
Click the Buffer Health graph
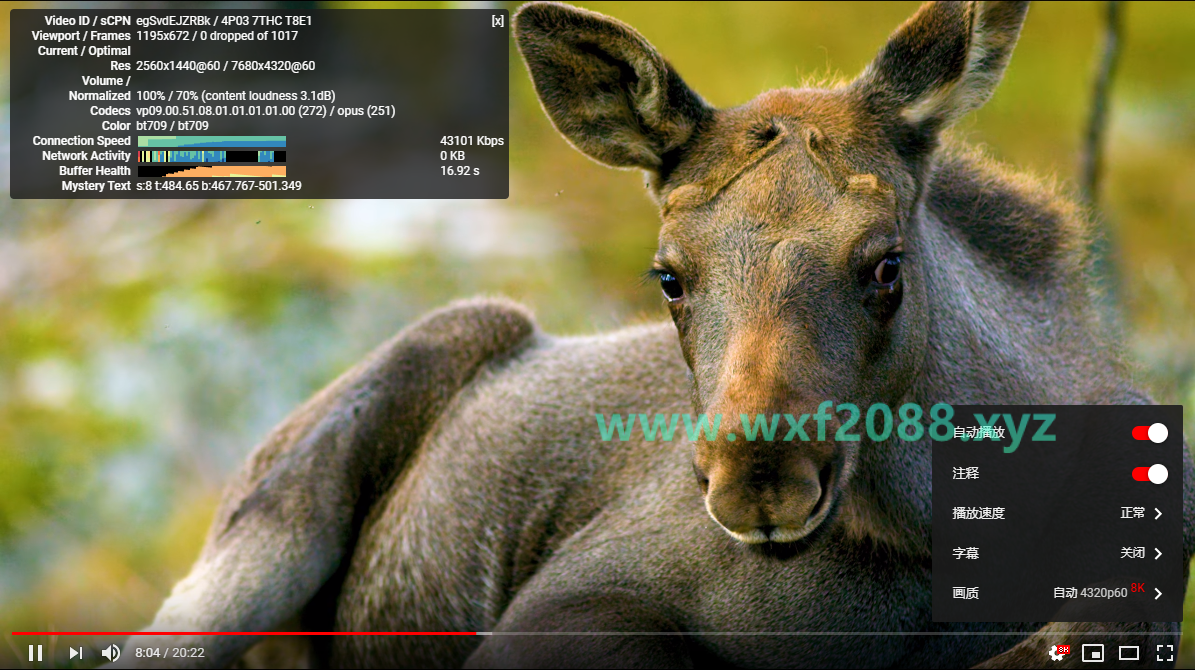point(212,171)
